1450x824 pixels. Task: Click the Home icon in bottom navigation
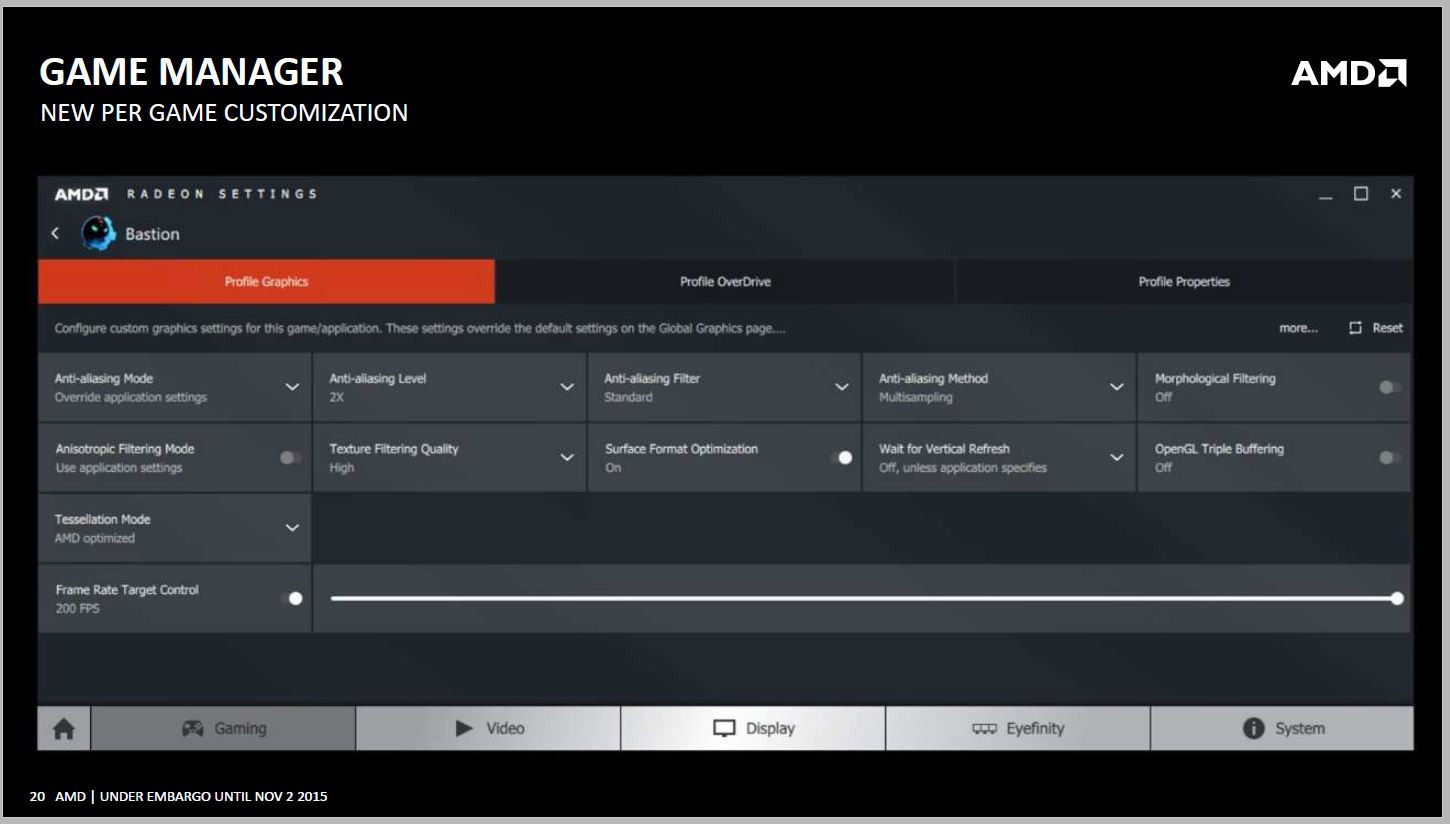pyautogui.click(x=64, y=729)
